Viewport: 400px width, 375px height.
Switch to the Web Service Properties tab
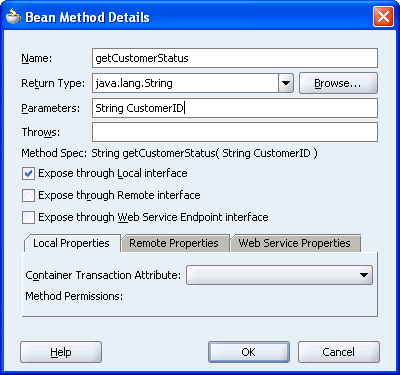295,243
